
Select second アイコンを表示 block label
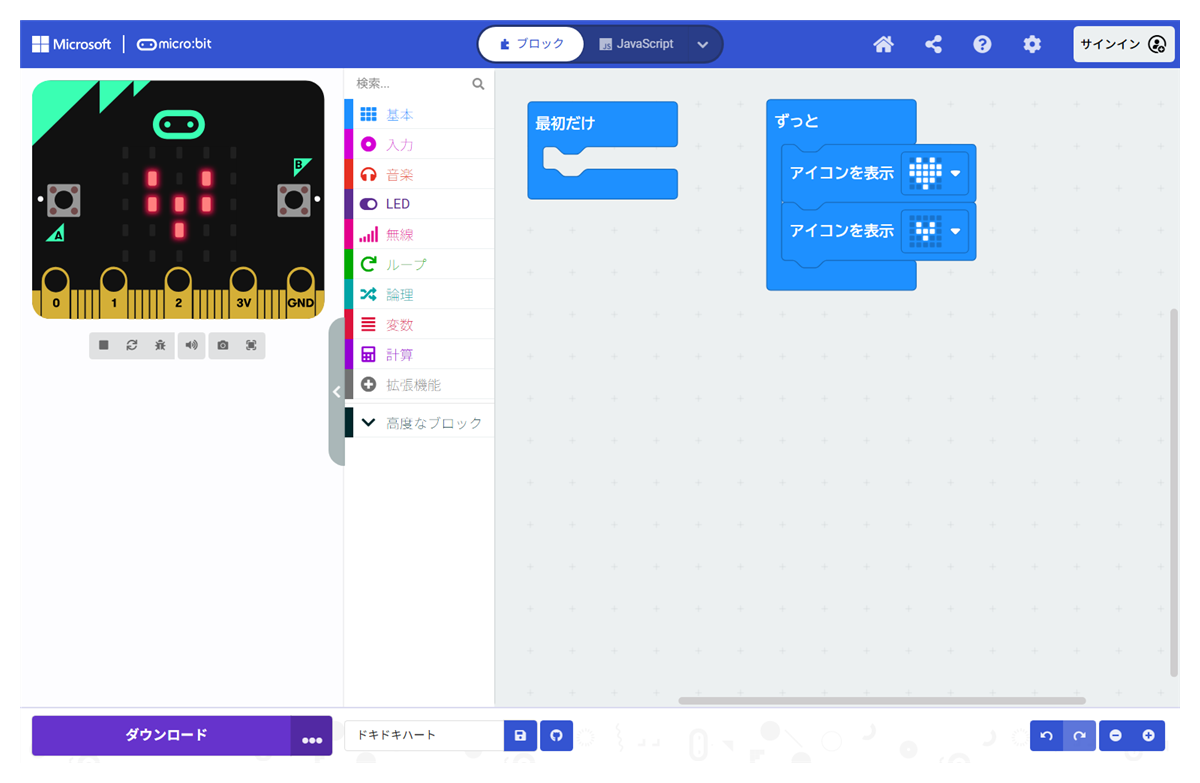point(842,231)
